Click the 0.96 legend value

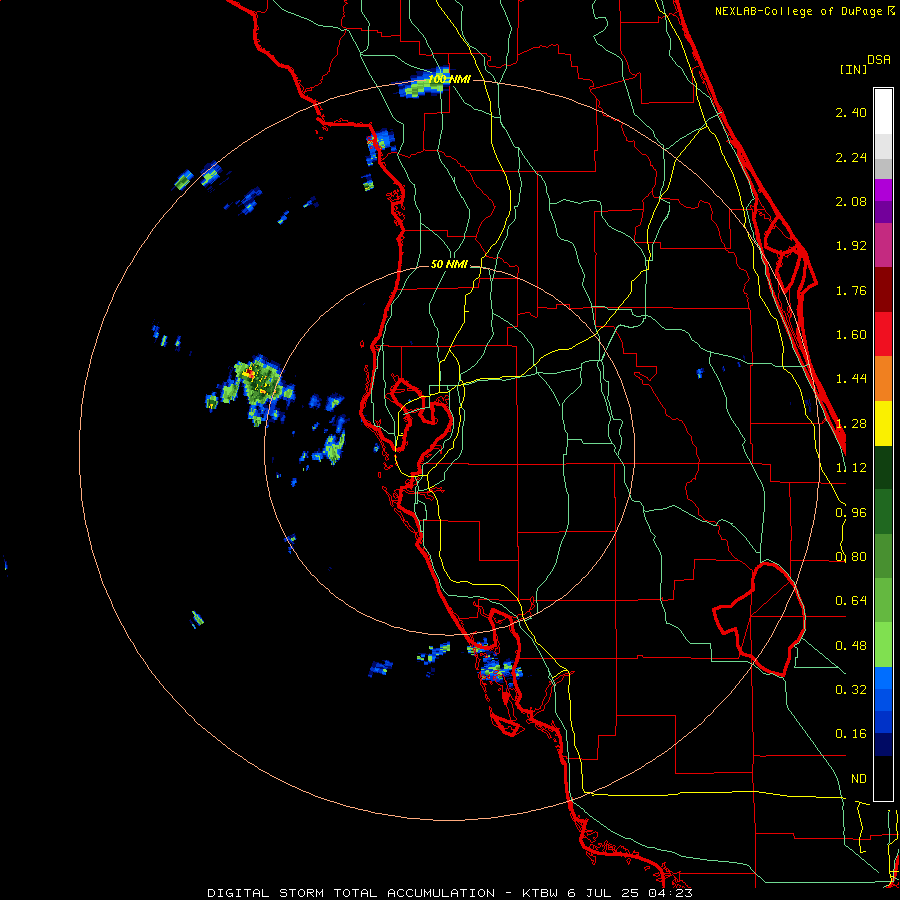coord(851,513)
